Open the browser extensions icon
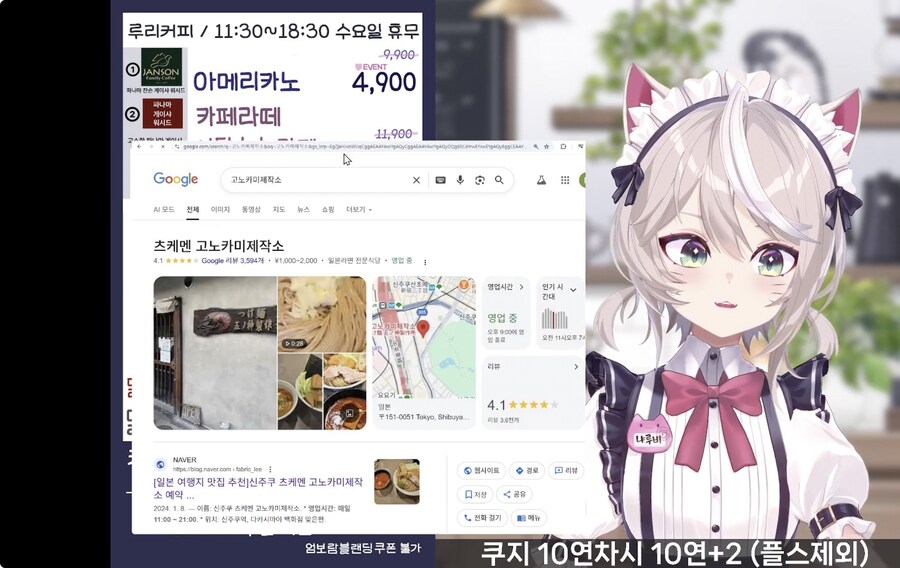900x568 pixels. tap(563, 147)
